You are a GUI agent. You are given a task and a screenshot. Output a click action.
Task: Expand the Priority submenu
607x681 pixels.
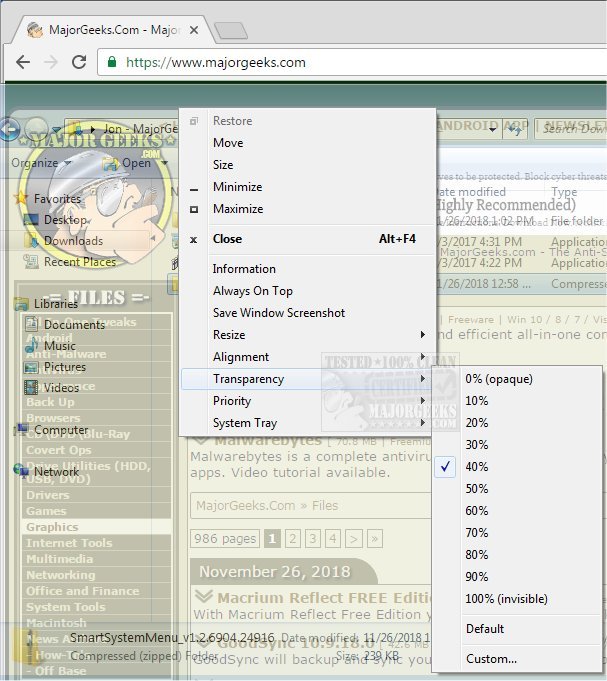click(x=307, y=401)
